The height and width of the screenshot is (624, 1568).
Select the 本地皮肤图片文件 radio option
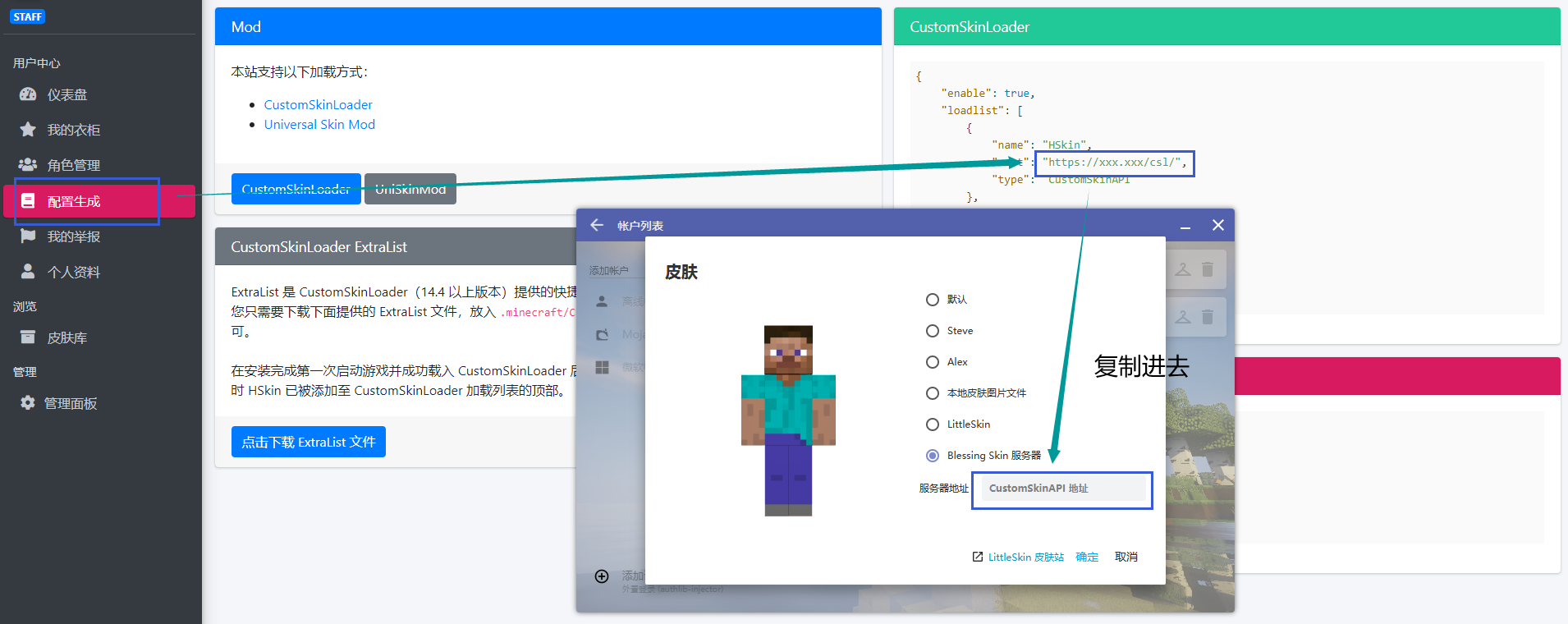pos(933,393)
